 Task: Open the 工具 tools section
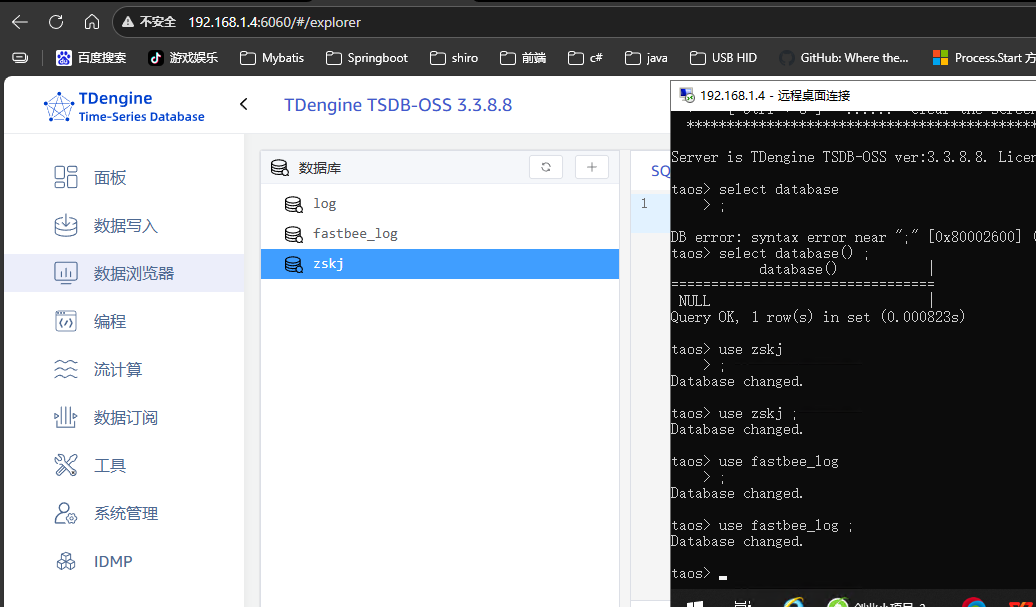pos(109,466)
